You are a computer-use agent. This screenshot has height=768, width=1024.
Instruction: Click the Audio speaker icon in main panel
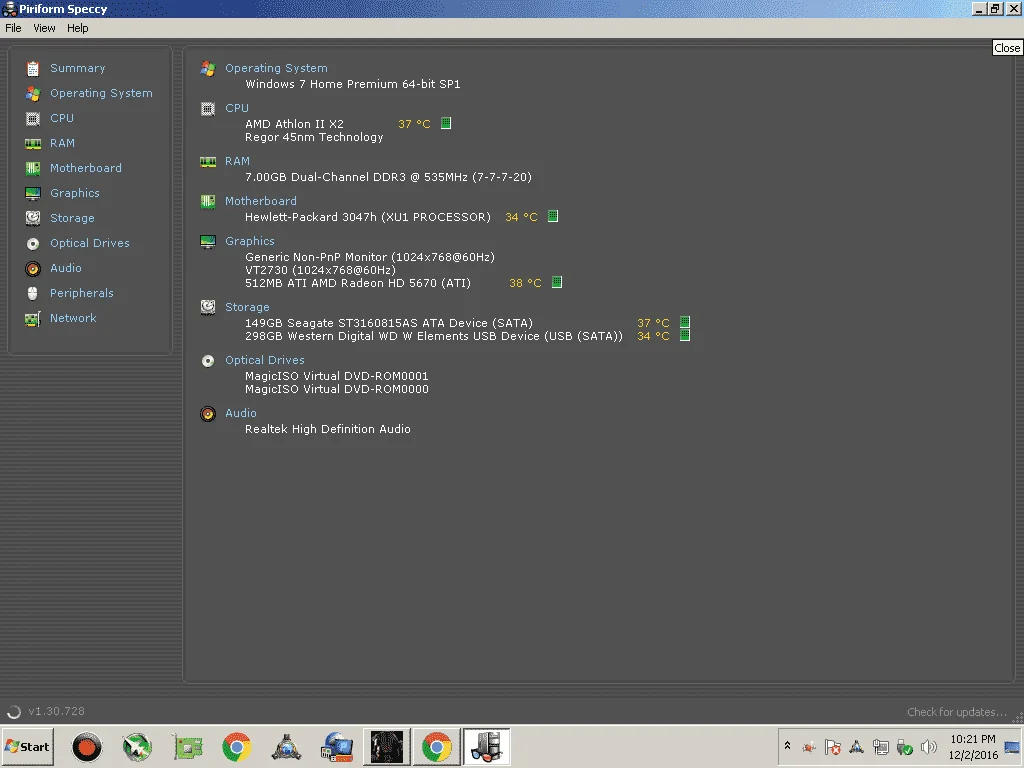tap(208, 414)
